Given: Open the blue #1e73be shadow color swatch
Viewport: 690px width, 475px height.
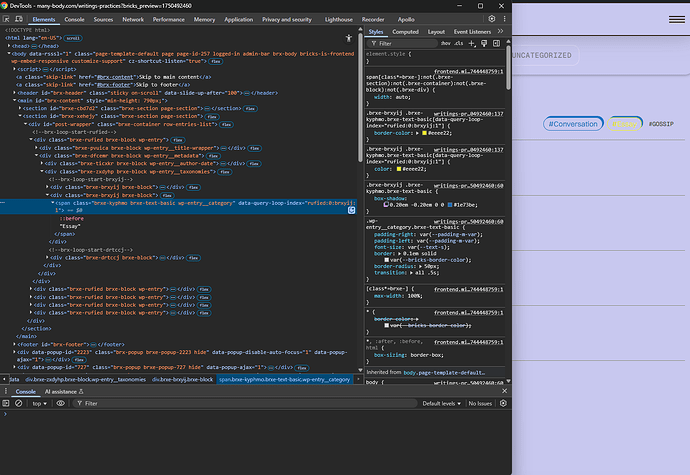Looking at the screenshot, I should coord(450,205).
